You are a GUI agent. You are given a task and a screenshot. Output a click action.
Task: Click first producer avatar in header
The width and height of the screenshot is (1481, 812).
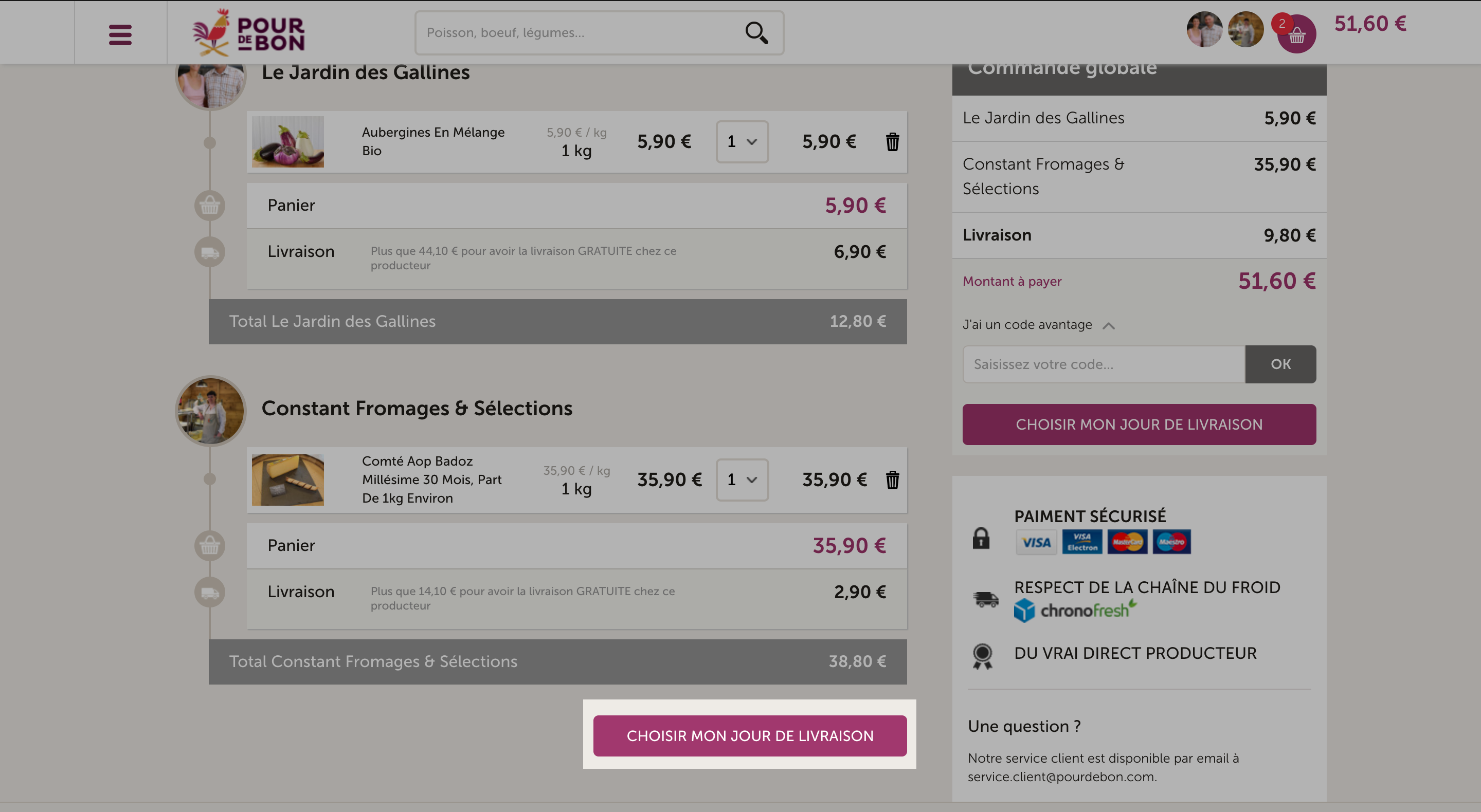point(1204,29)
